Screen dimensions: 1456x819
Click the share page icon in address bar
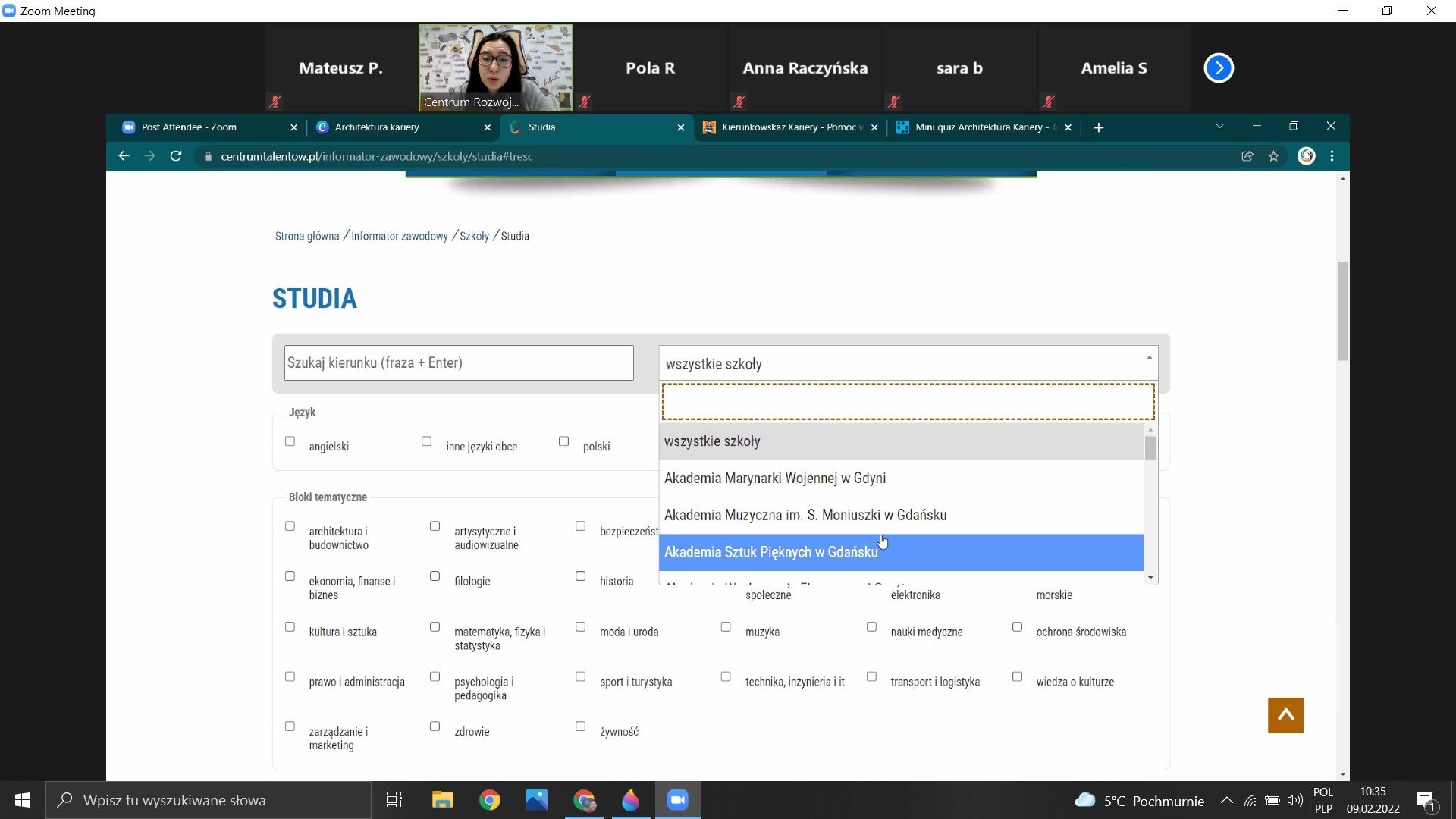point(1247,156)
